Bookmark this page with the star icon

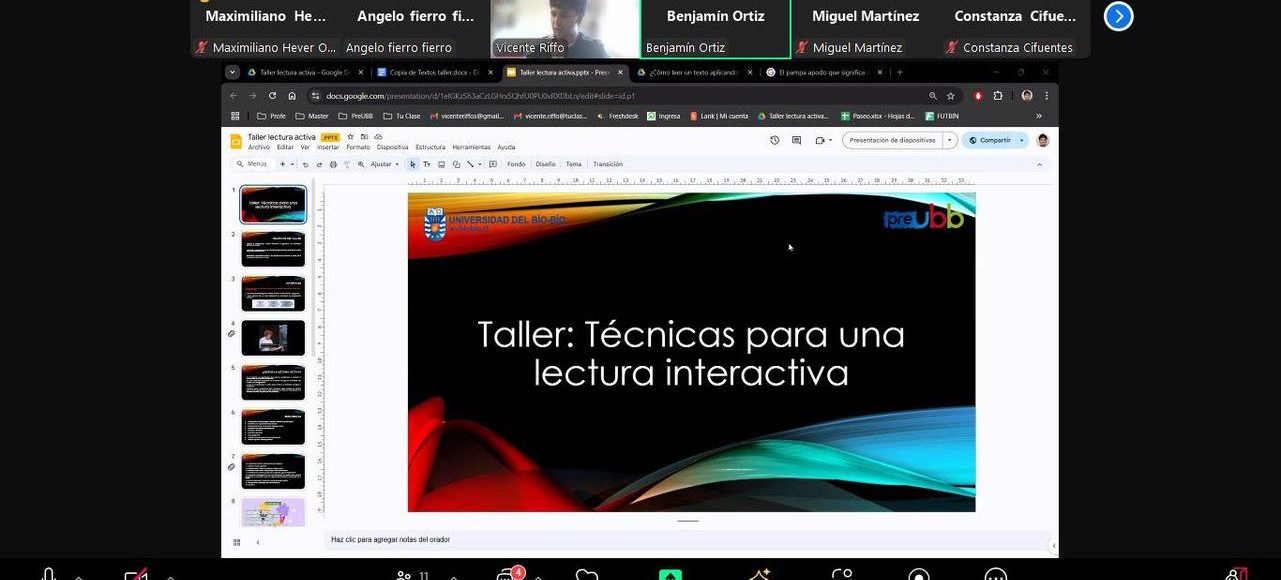[950, 96]
